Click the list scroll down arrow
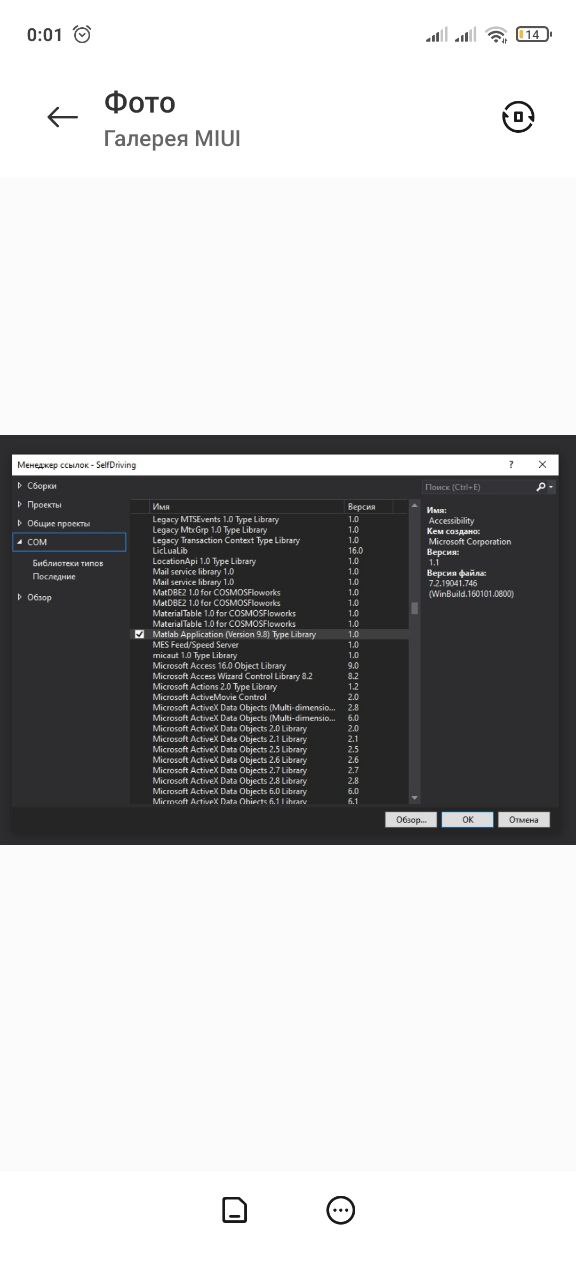Image resolution: width=576 pixels, height=1280 pixels. 415,798
